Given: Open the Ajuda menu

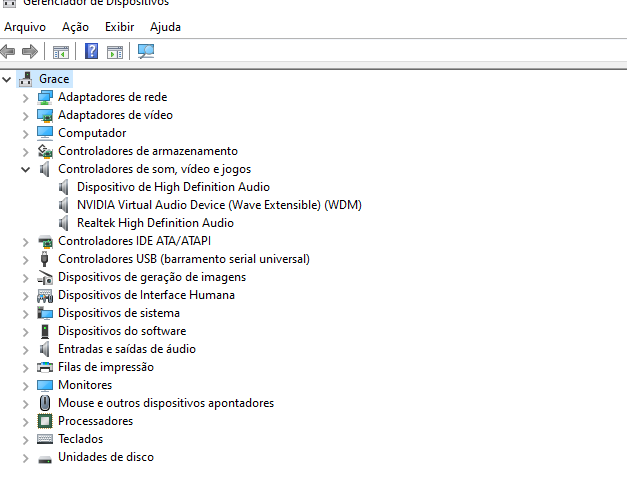Looking at the screenshot, I should tap(165, 27).
